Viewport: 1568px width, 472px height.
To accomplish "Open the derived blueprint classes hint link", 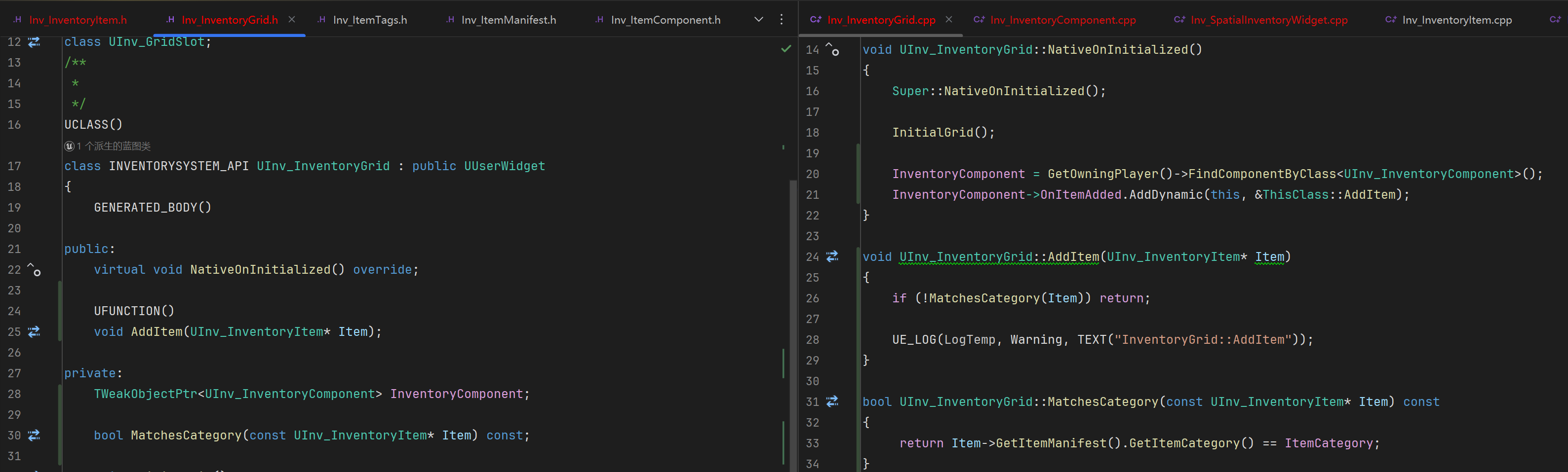I will click(114, 146).
